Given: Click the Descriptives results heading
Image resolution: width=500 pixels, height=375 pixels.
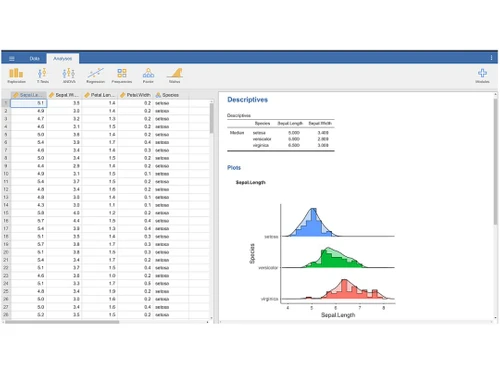Looking at the screenshot, I should tap(247, 100).
